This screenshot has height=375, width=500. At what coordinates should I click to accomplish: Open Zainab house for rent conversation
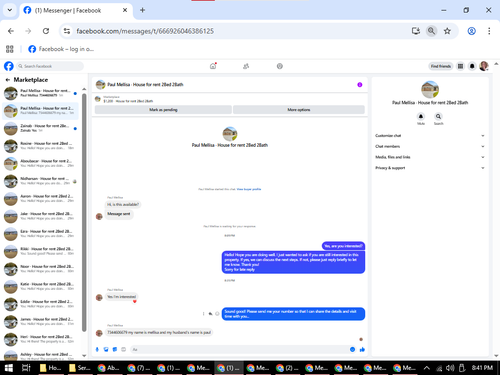(x=40, y=128)
